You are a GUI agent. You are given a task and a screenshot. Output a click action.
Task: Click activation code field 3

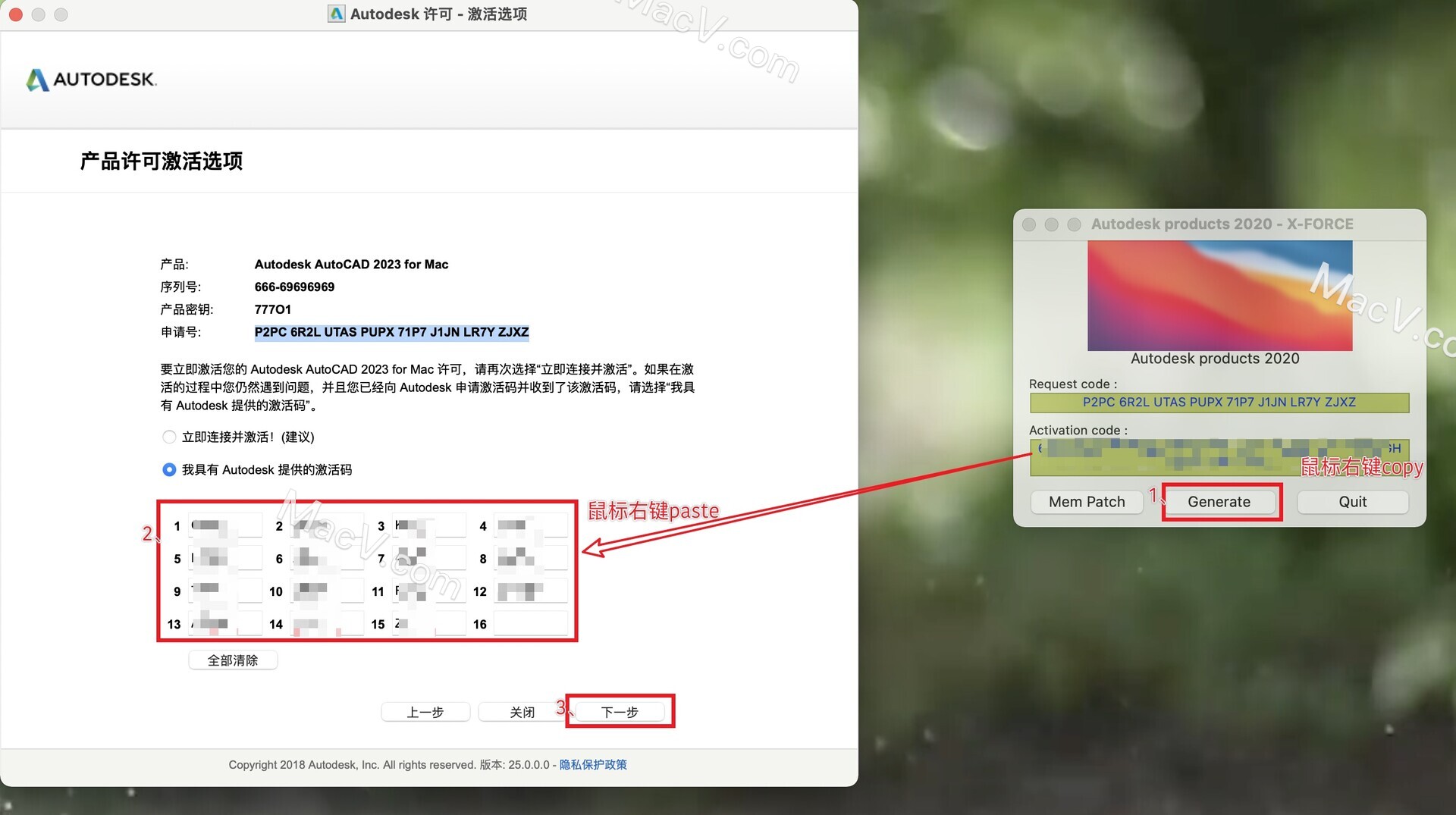tap(429, 525)
